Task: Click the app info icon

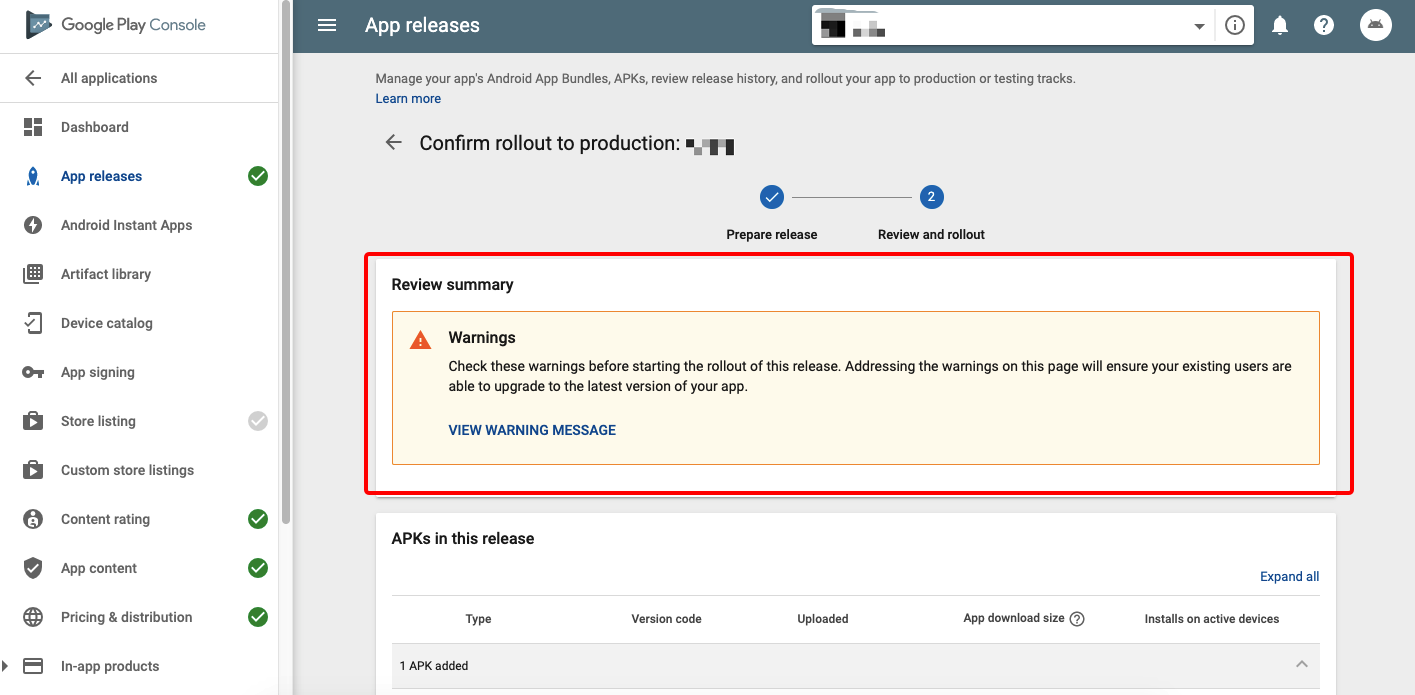Action: (x=1235, y=26)
